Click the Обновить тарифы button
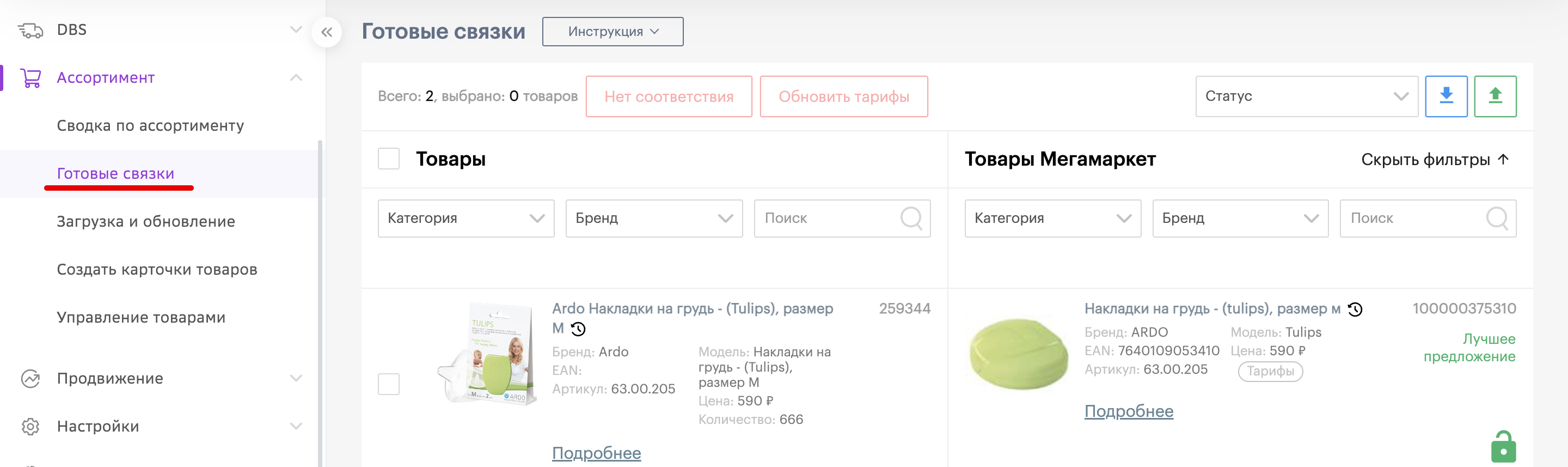Viewport: 1568px width, 467px height. coord(844,96)
